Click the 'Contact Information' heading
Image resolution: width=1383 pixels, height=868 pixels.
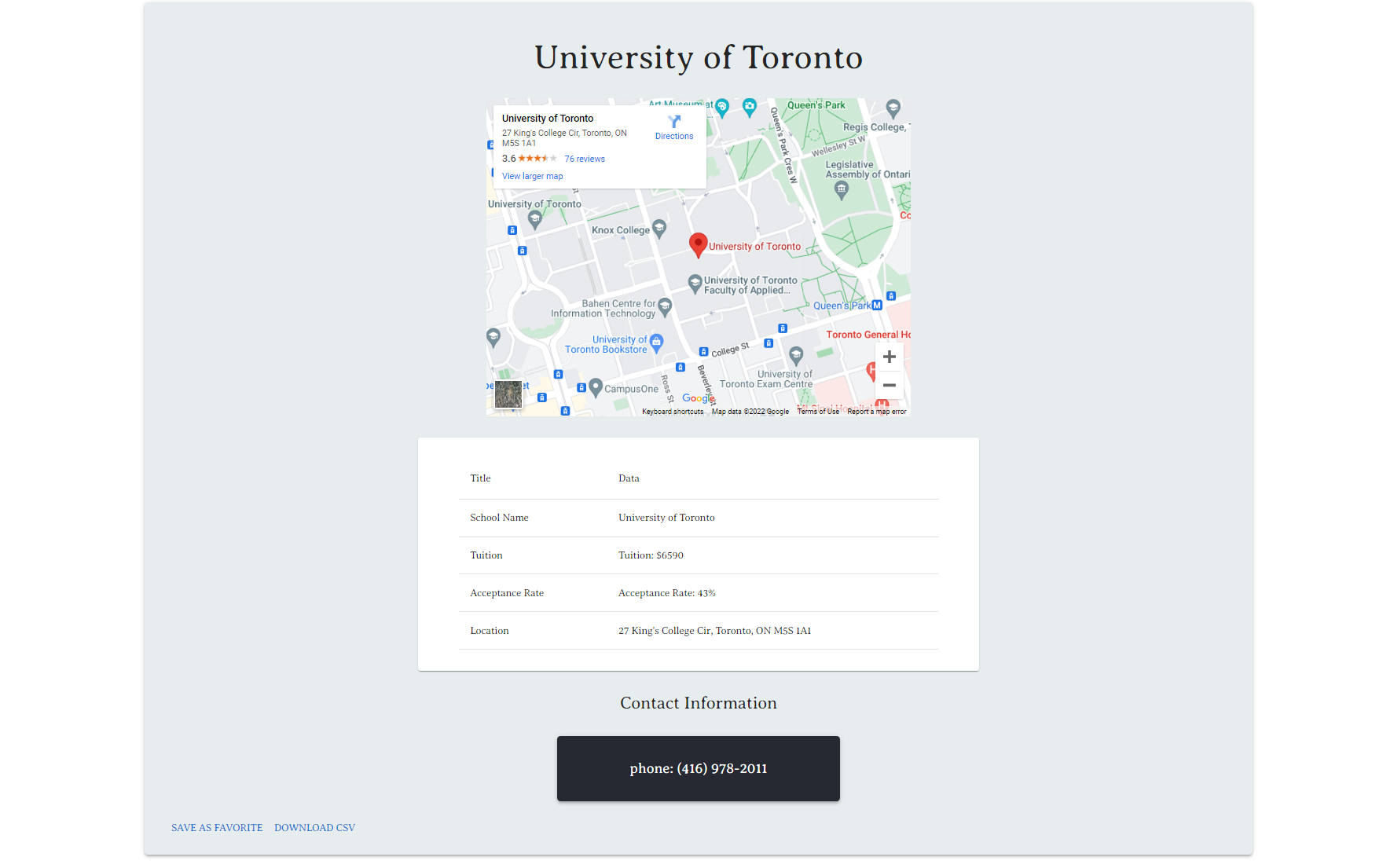click(x=699, y=703)
